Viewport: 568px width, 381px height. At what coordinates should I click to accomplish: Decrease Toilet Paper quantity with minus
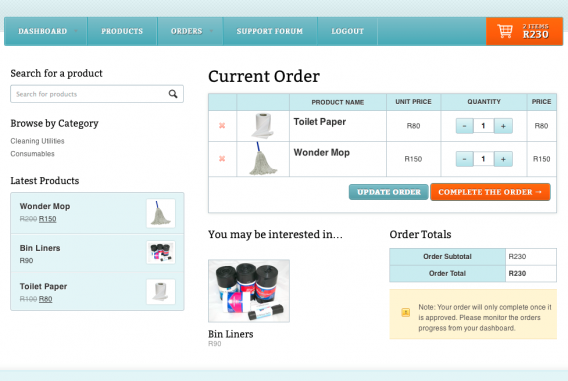click(464, 126)
